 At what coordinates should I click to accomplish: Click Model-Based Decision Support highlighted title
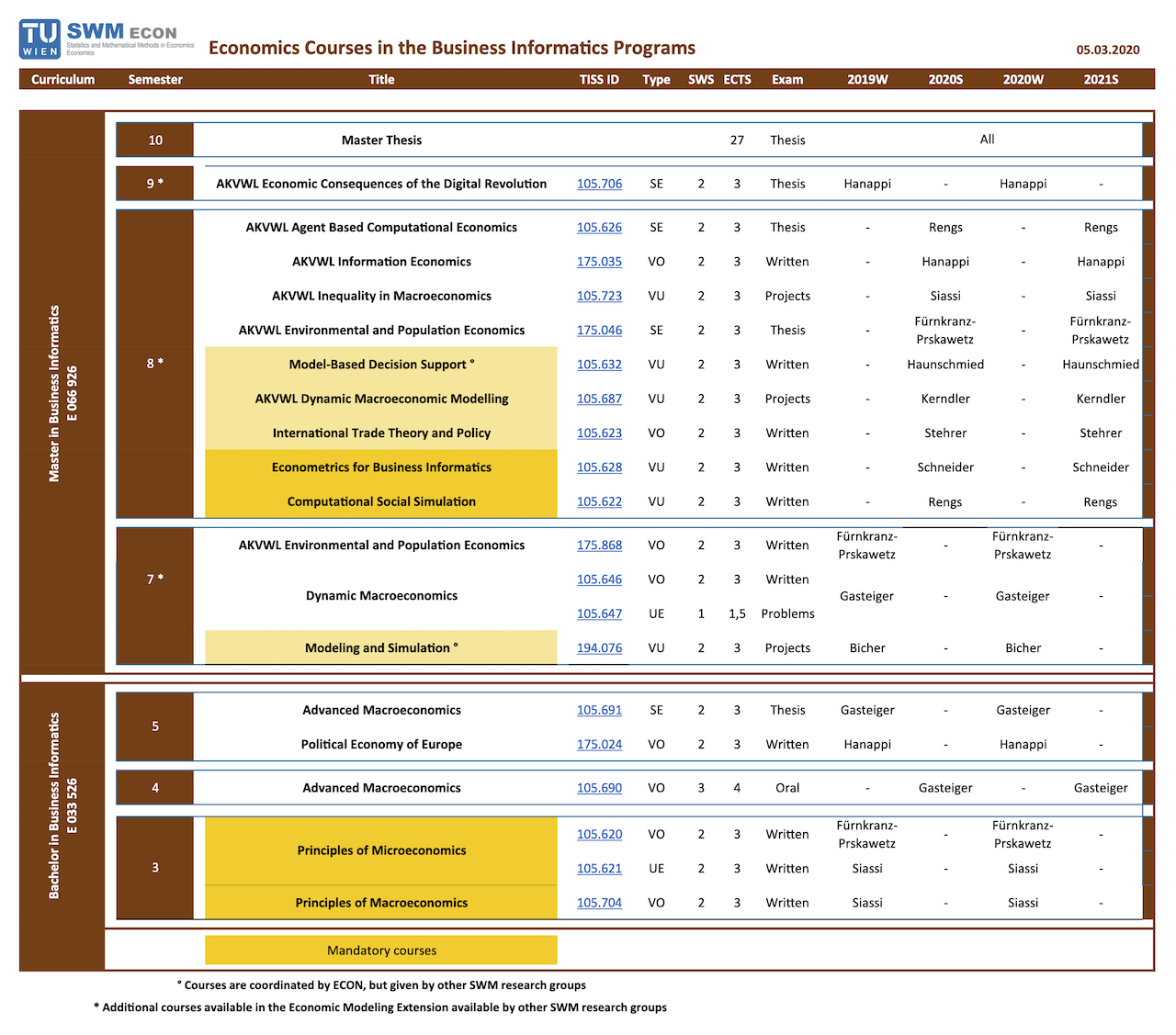pos(381,365)
